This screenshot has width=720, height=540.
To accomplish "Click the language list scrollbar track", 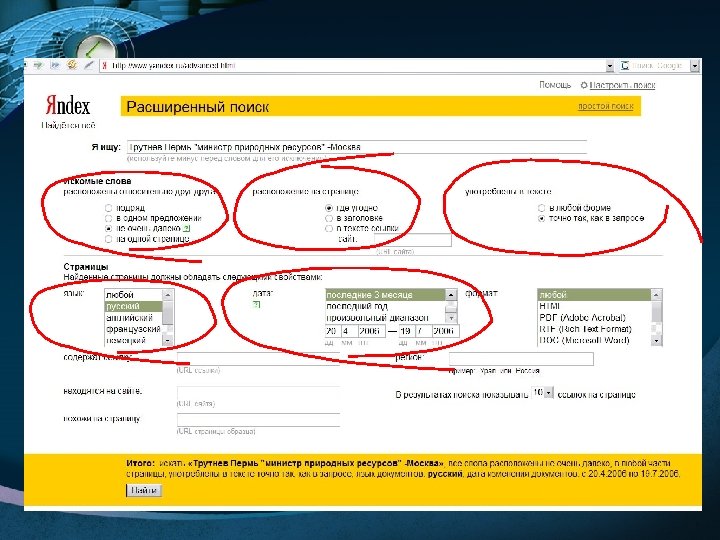I will (168, 318).
